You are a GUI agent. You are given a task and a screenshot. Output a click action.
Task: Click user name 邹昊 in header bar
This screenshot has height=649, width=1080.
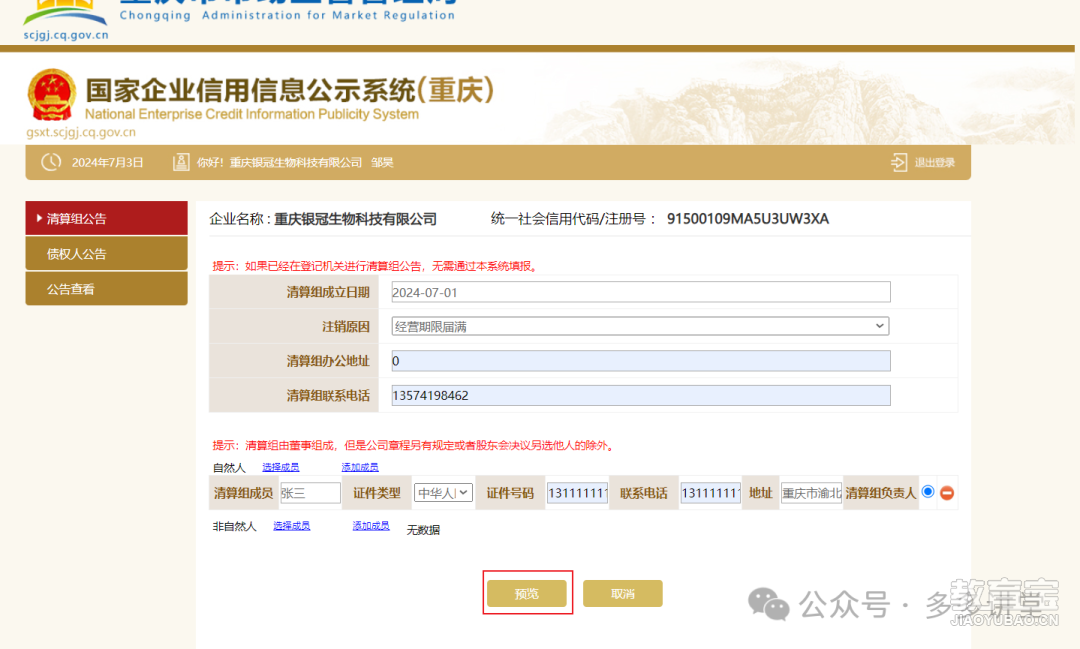(x=382, y=163)
